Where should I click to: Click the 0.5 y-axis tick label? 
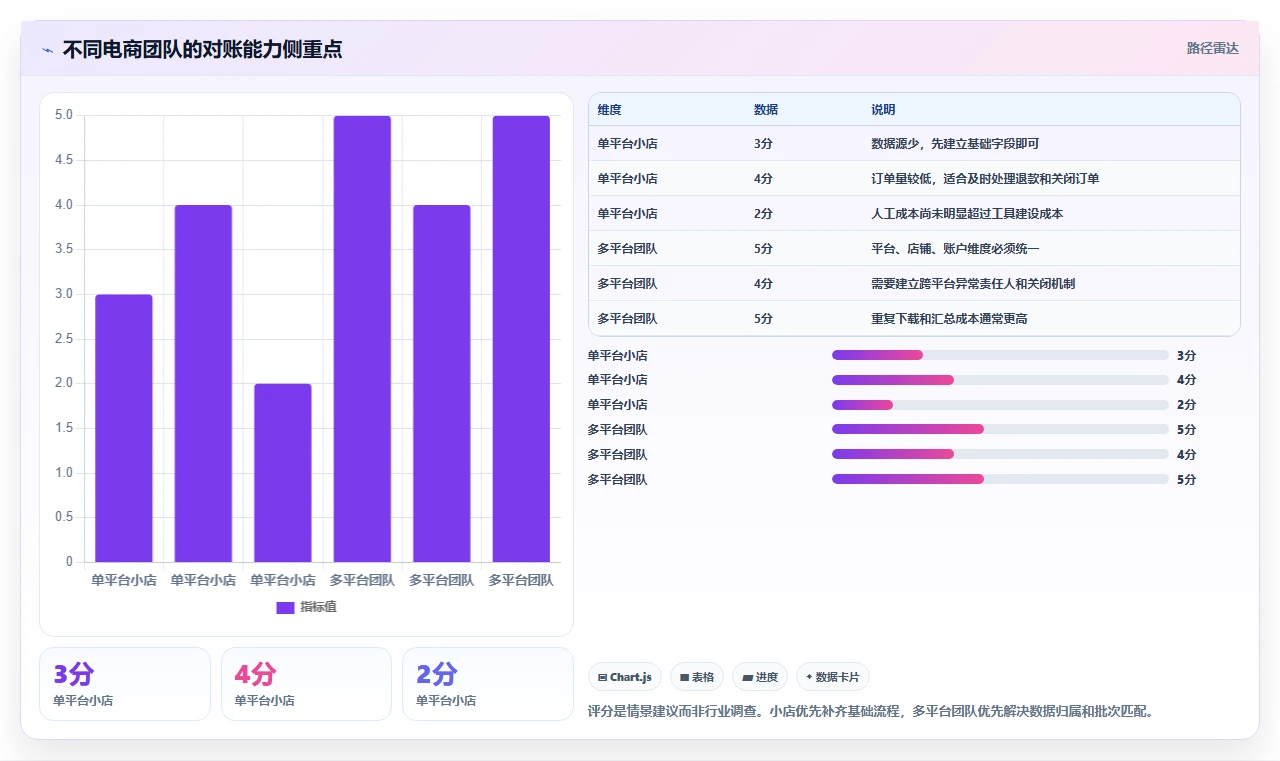64,517
